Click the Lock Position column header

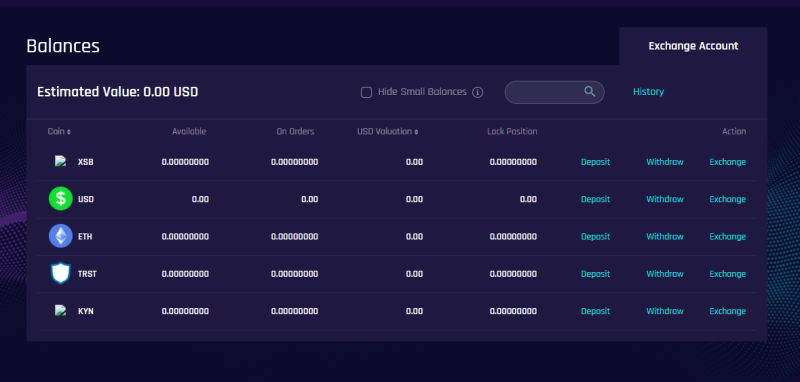[512, 132]
